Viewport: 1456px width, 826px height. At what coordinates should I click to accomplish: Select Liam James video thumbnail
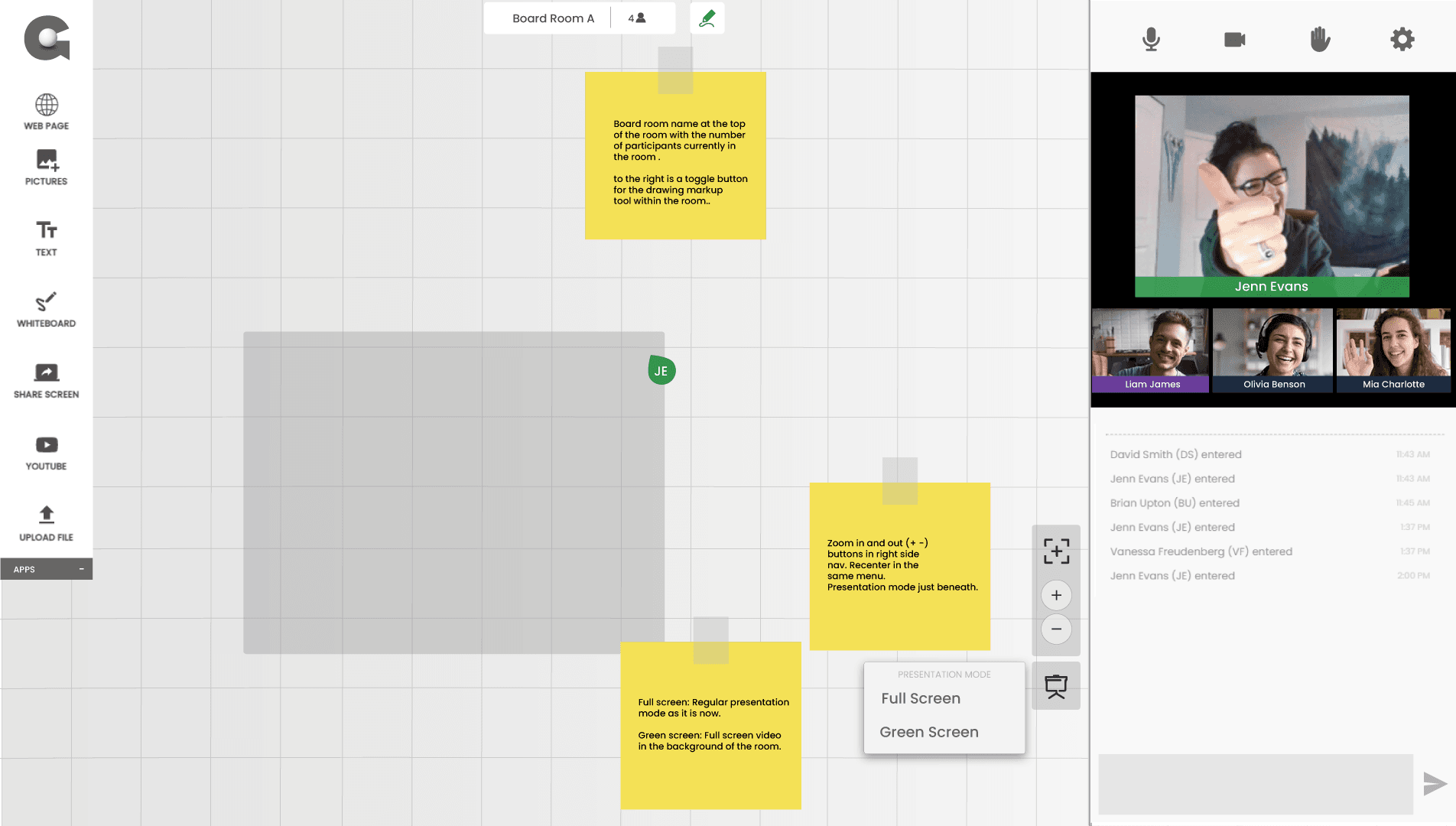pos(1150,350)
